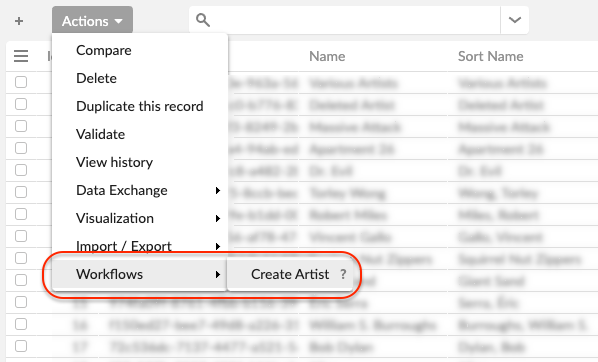Sort by the Sort Name column header
Image resolution: width=598 pixels, height=362 pixels.
[x=490, y=56]
